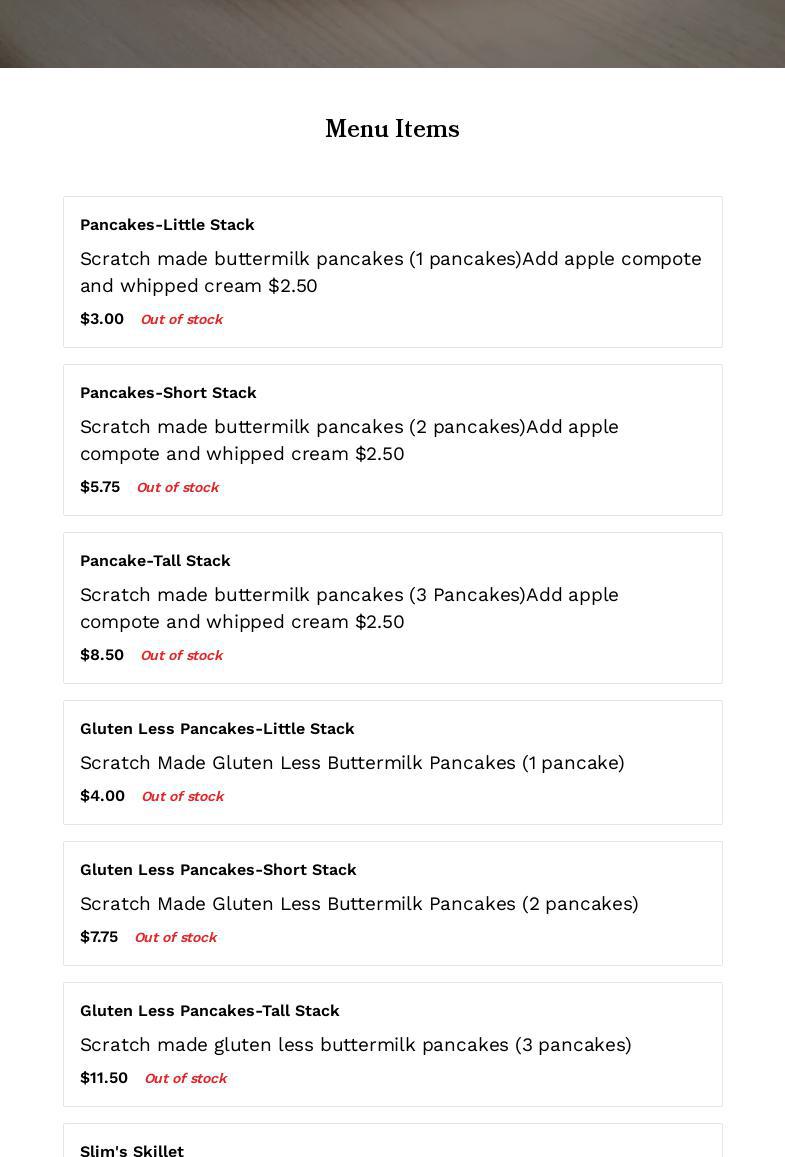Open the Slim's Skillet menu item

click(132, 1151)
